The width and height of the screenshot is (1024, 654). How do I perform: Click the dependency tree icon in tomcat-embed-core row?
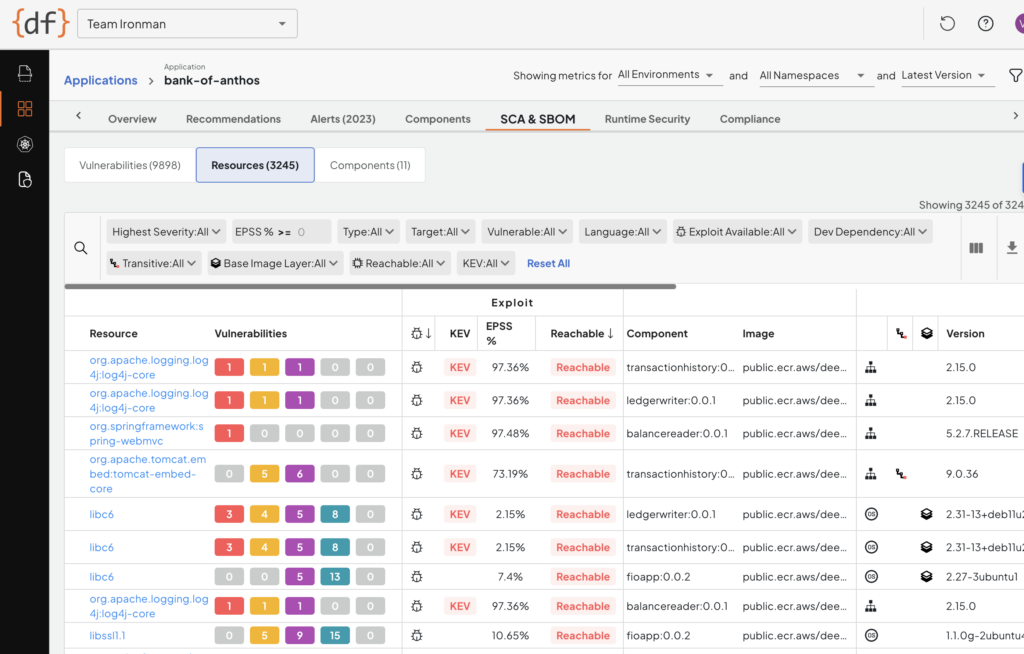pyautogui.click(x=871, y=474)
